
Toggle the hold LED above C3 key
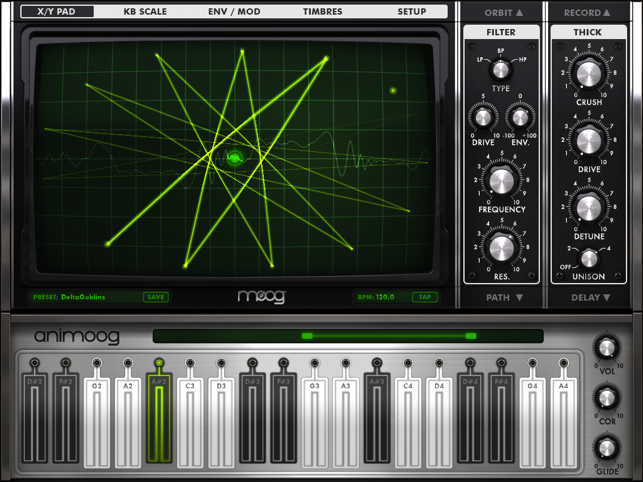point(190,363)
